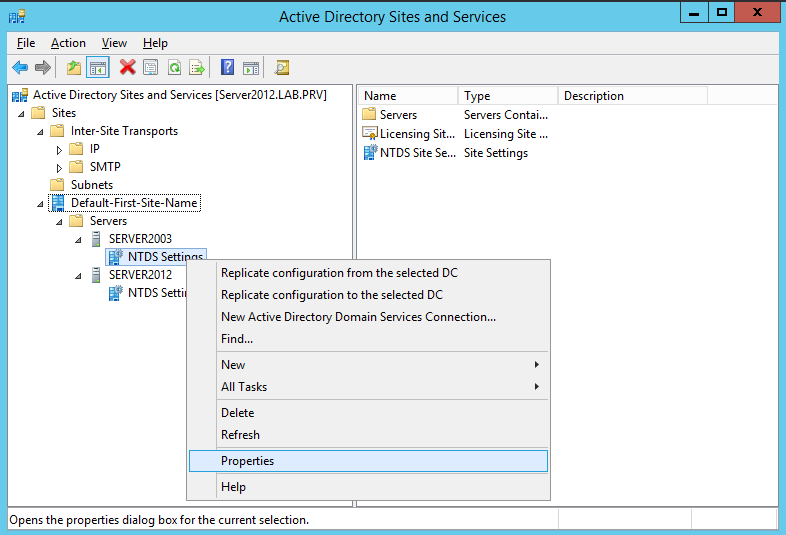Click the Refresh toolbar icon
Image resolution: width=786 pixels, height=535 pixels.
coord(174,68)
